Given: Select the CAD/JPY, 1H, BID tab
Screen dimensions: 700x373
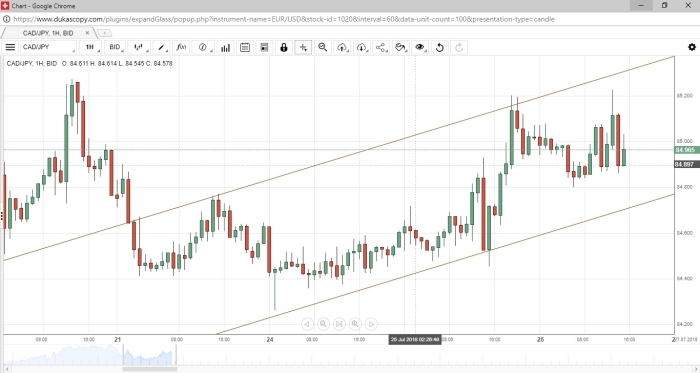Looking at the screenshot, I should pos(48,33).
